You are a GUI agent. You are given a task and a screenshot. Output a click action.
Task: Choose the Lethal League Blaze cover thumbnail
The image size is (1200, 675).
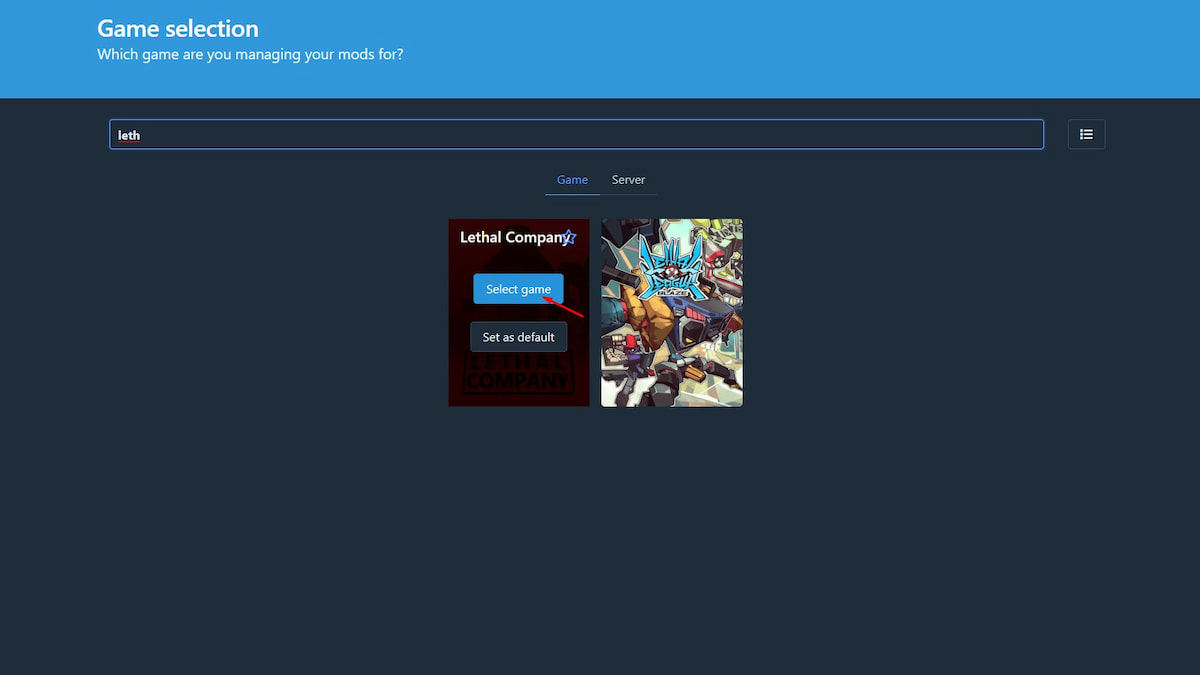point(671,313)
